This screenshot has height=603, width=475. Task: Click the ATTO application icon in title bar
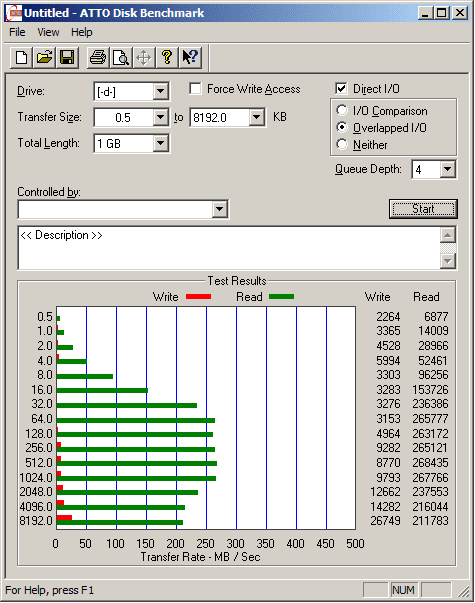click(x=14, y=13)
